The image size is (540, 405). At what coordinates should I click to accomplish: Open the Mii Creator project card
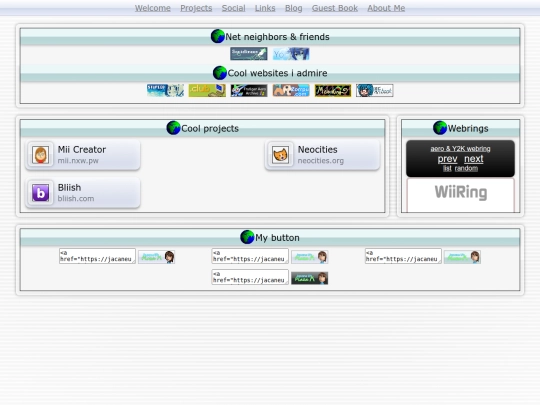(x=83, y=155)
